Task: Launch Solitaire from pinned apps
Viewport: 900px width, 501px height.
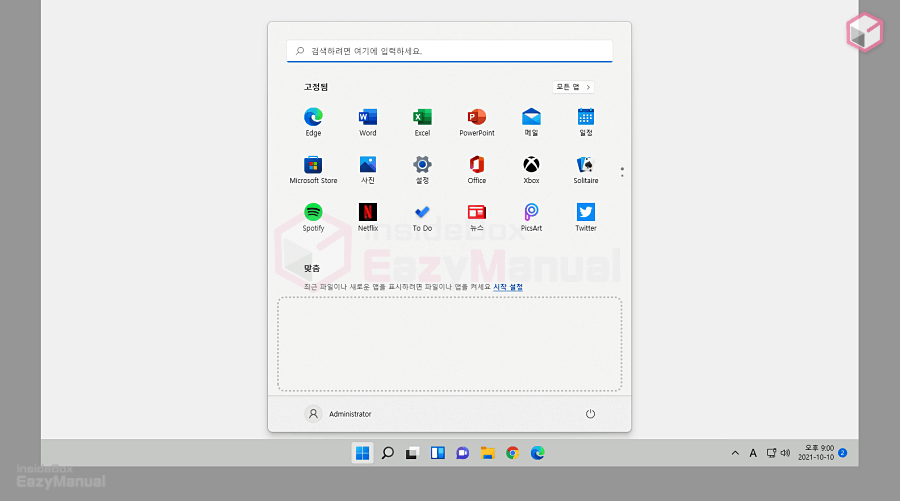Action: point(585,169)
